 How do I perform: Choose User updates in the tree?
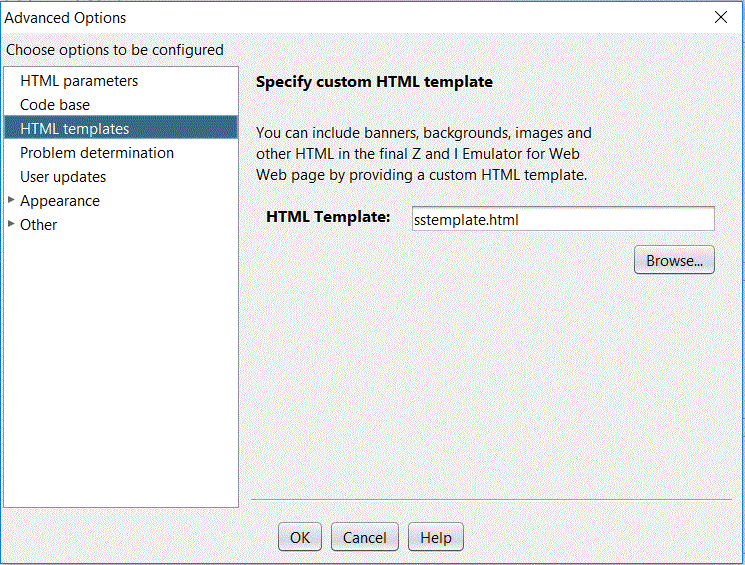click(63, 177)
